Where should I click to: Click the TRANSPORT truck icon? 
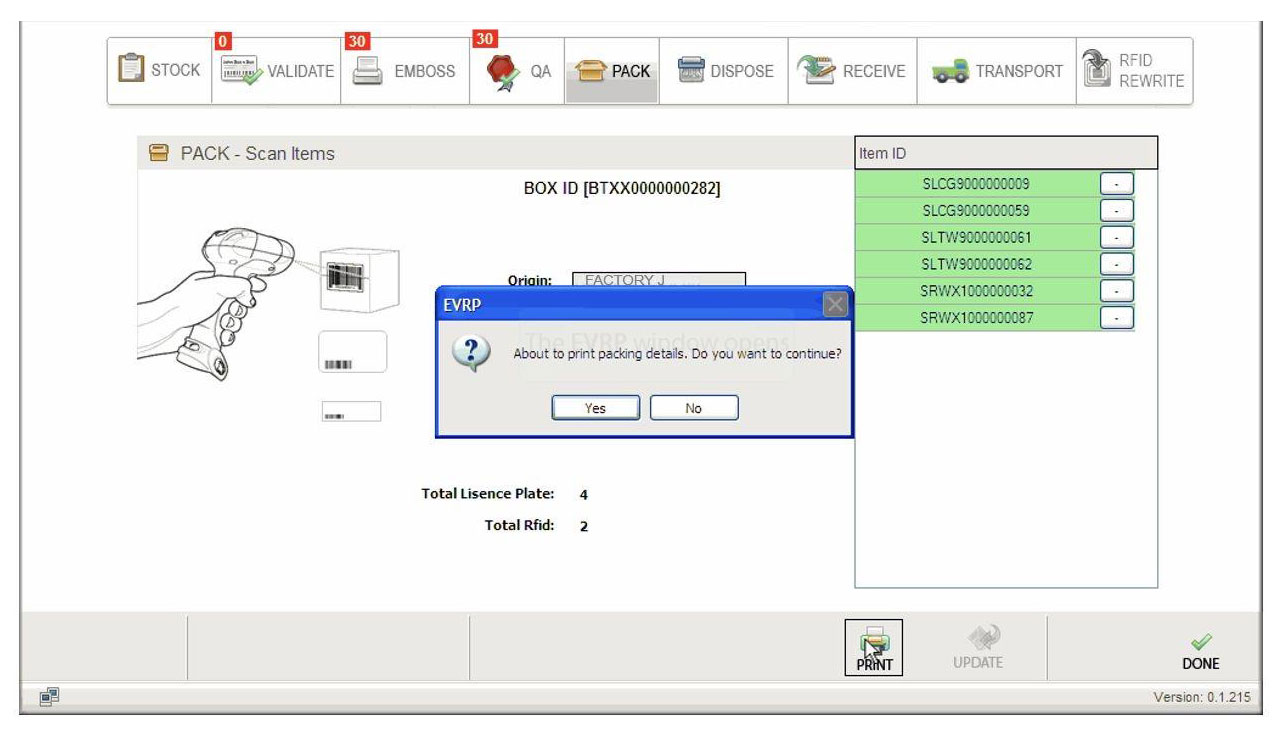point(949,72)
